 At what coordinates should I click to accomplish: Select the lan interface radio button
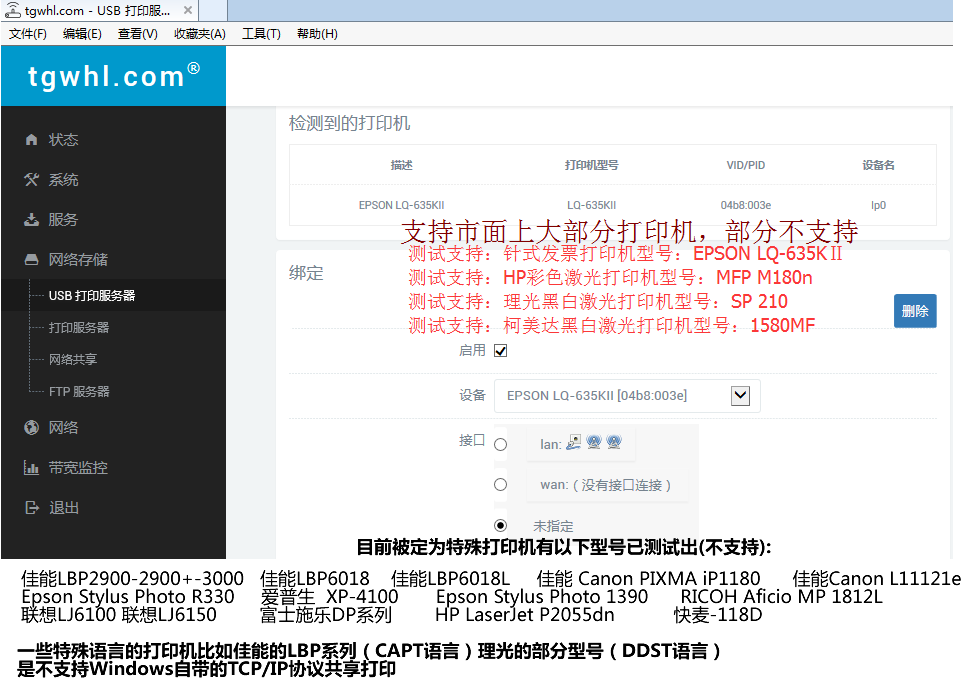click(500, 444)
